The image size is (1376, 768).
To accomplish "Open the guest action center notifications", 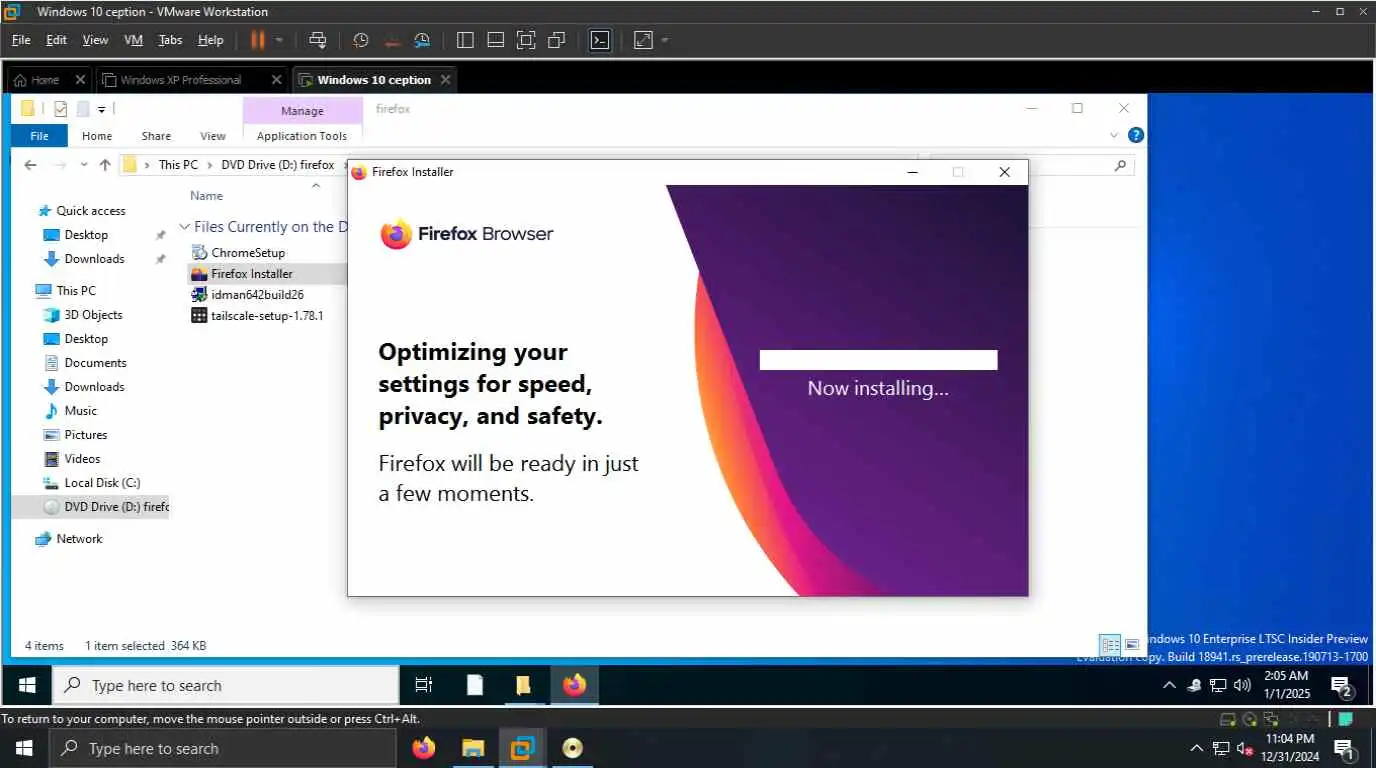I will pyautogui.click(x=1342, y=686).
